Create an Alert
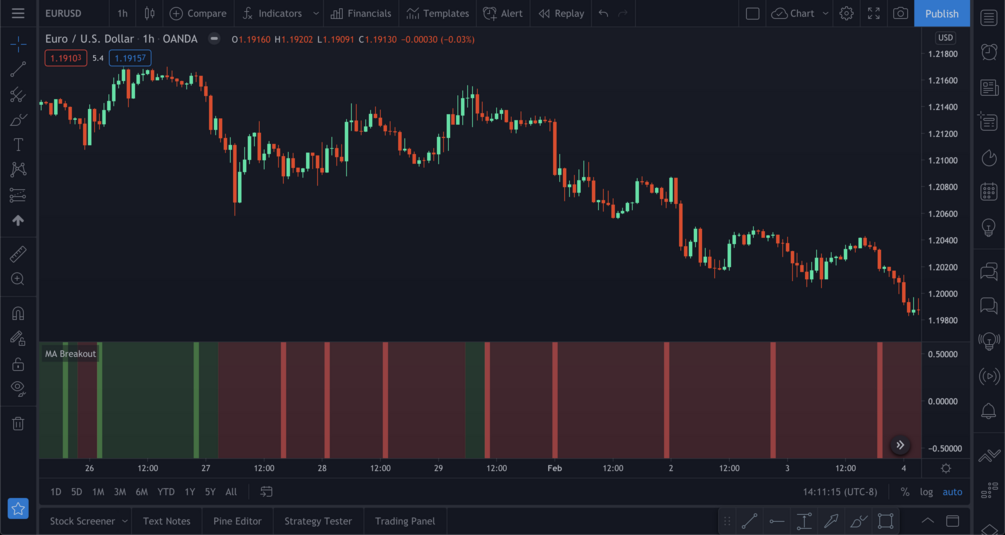Screen dimensions: 1005x535 click(x=503, y=13)
